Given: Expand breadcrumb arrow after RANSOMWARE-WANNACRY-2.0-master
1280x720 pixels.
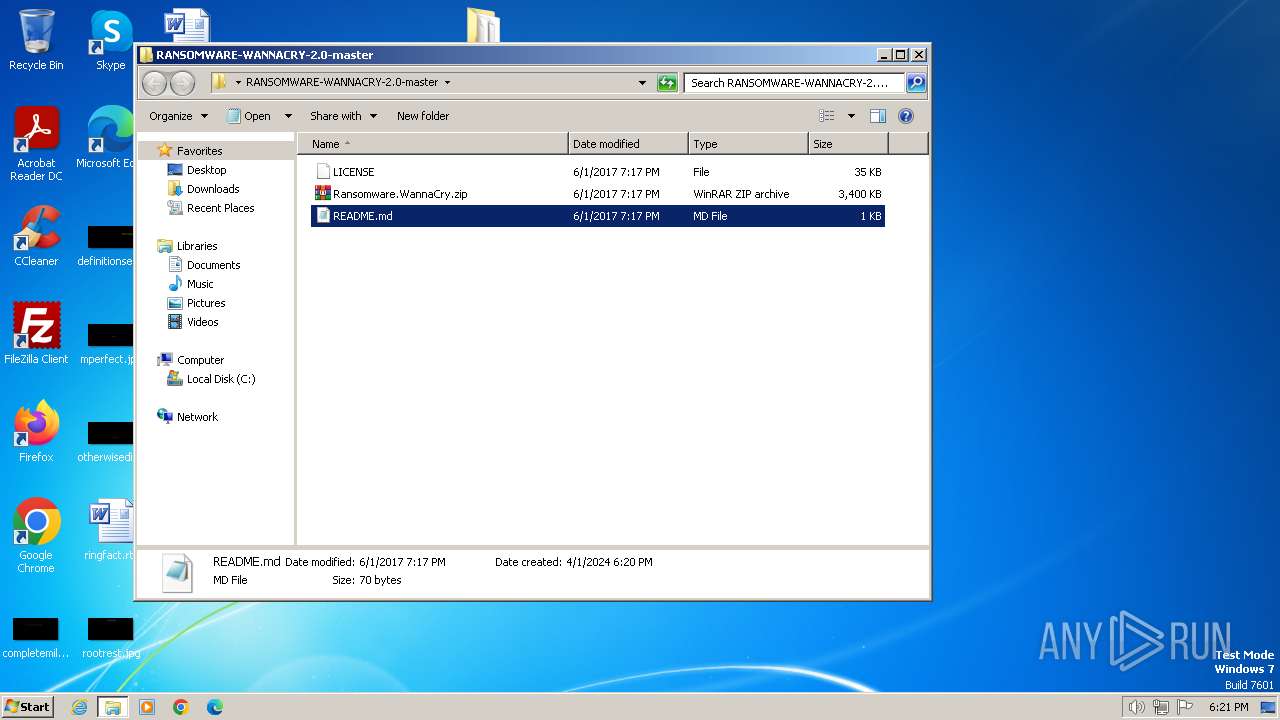Looking at the screenshot, I should pyautogui.click(x=447, y=83).
